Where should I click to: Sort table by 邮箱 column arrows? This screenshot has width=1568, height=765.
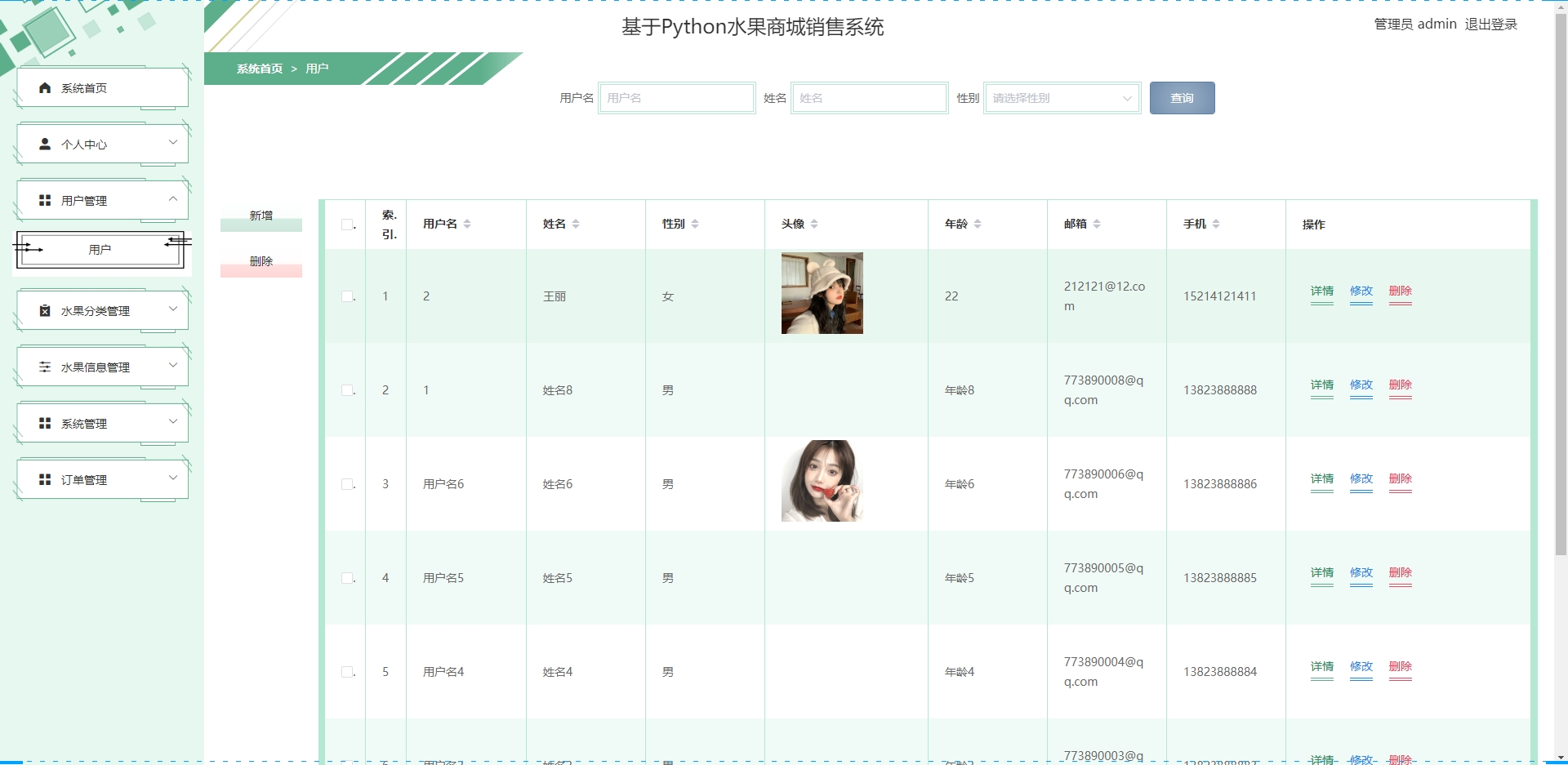1097,224
